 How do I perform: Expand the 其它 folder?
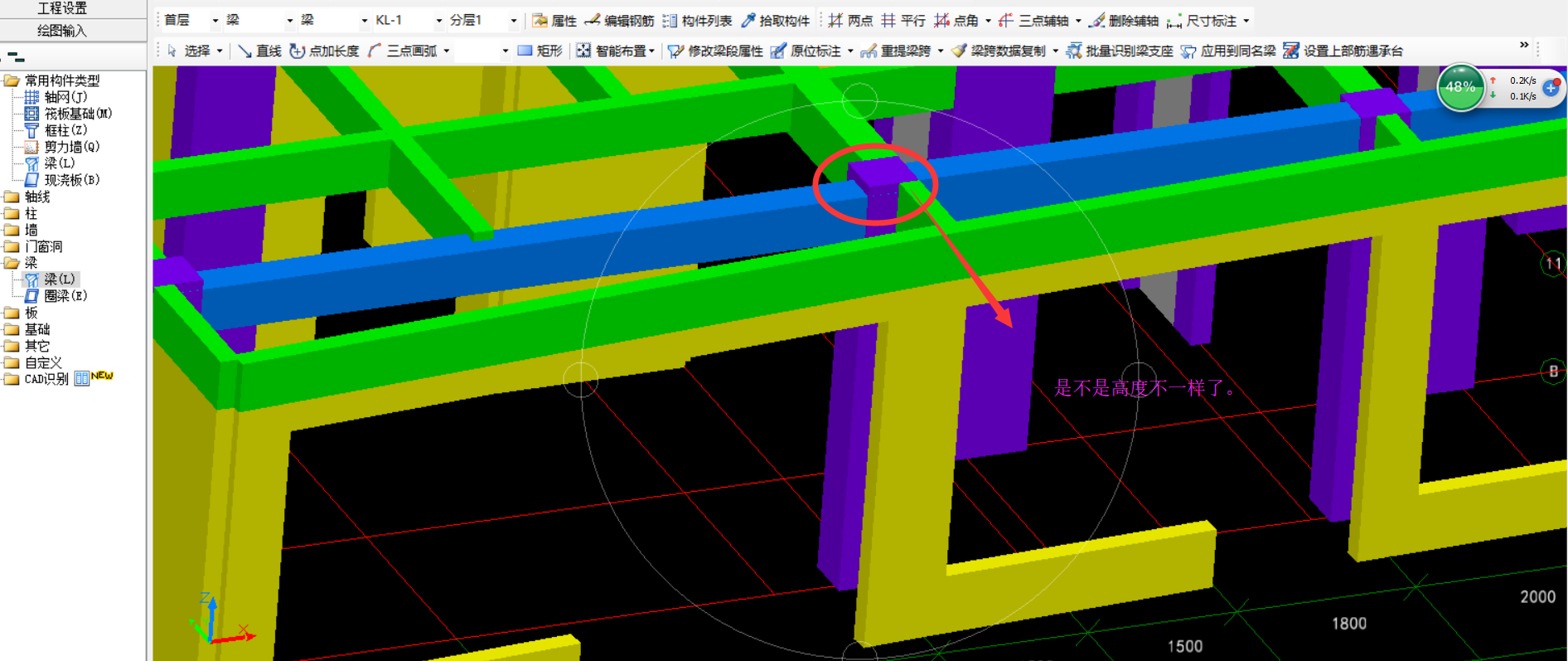pyautogui.click(x=27, y=346)
